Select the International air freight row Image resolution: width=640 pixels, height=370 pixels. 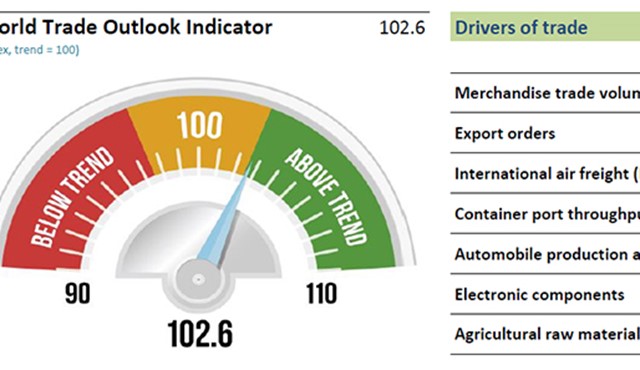[x=545, y=173]
